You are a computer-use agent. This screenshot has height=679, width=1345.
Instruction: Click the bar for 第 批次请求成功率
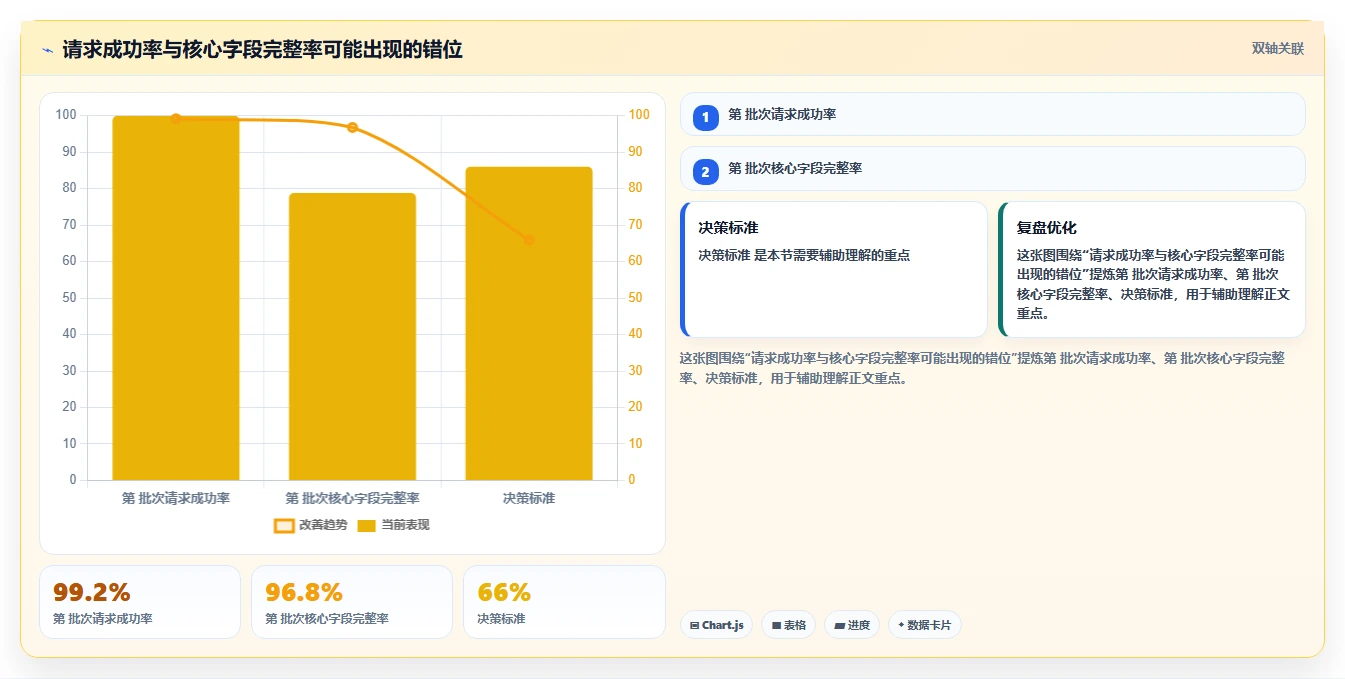coord(176,298)
